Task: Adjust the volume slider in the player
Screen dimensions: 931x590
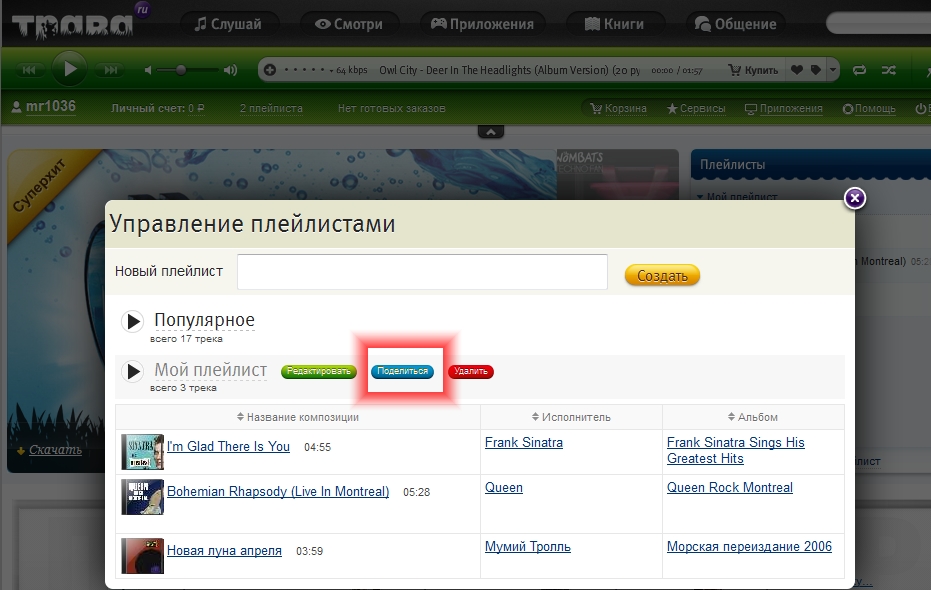Action: (181, 70)
